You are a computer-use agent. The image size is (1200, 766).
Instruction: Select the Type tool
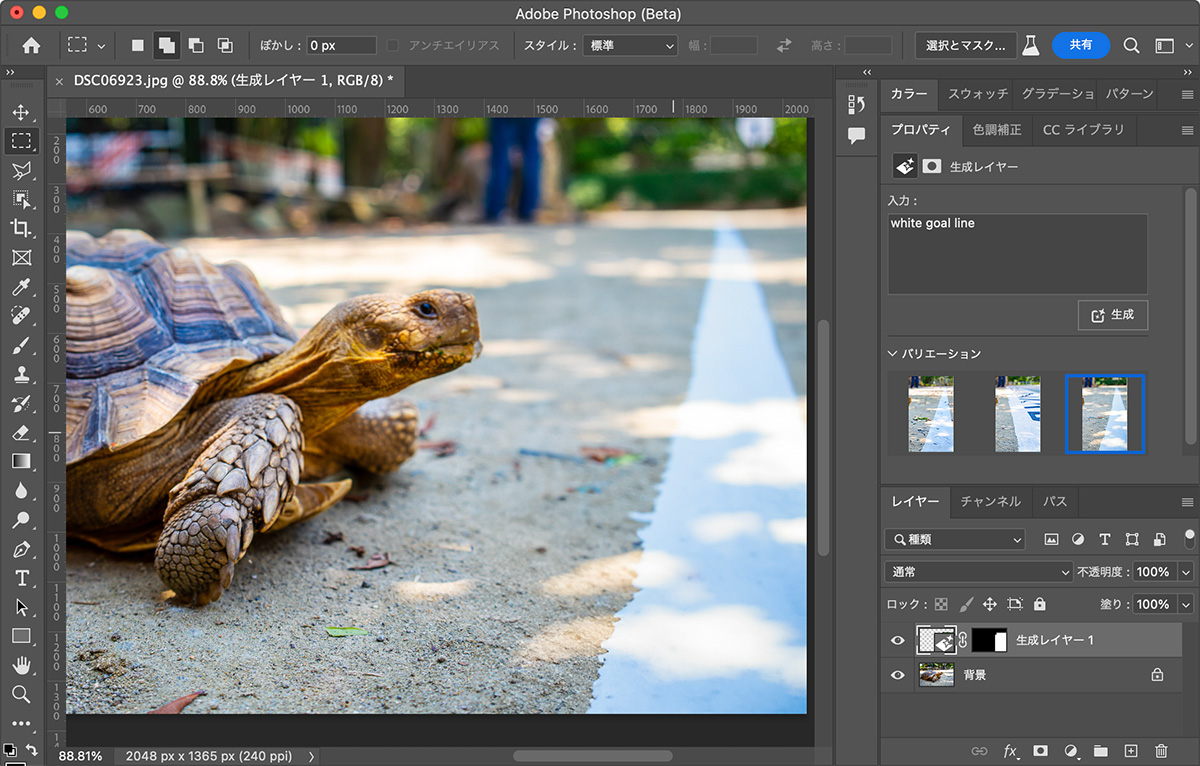point(22,577)
